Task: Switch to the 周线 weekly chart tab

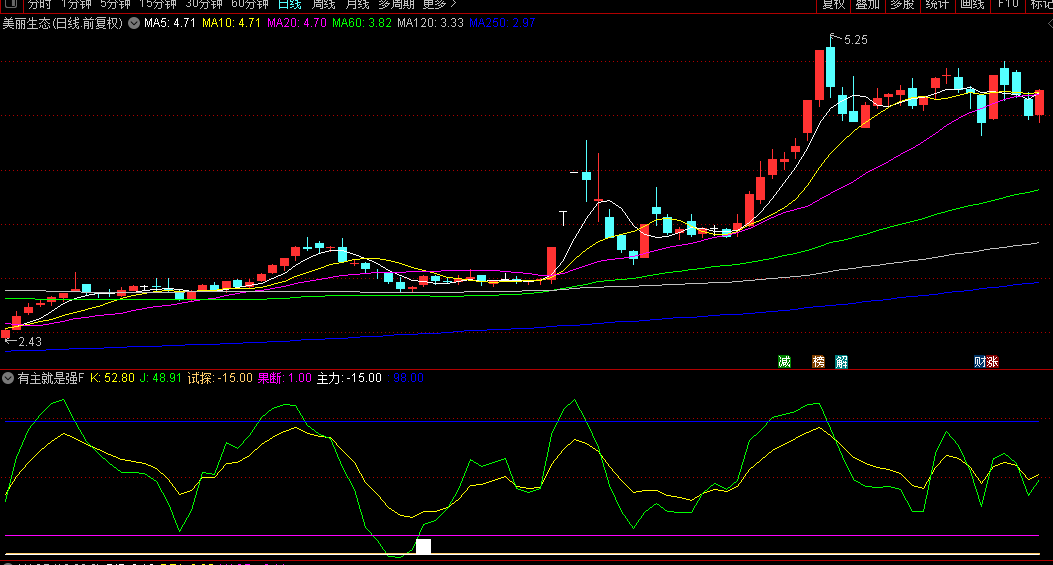Action: tap(323, 5)
